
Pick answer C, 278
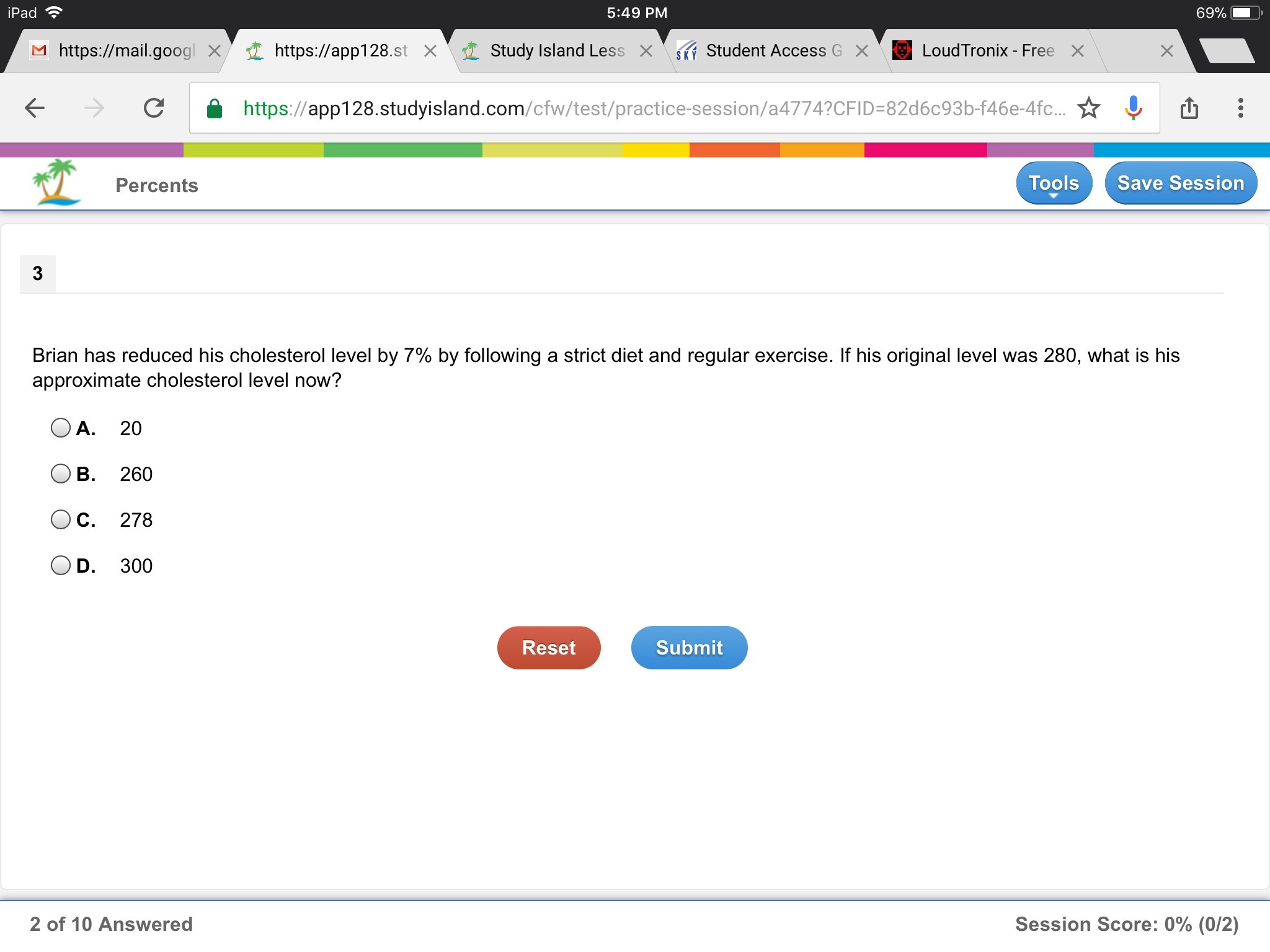click(61, 519)
